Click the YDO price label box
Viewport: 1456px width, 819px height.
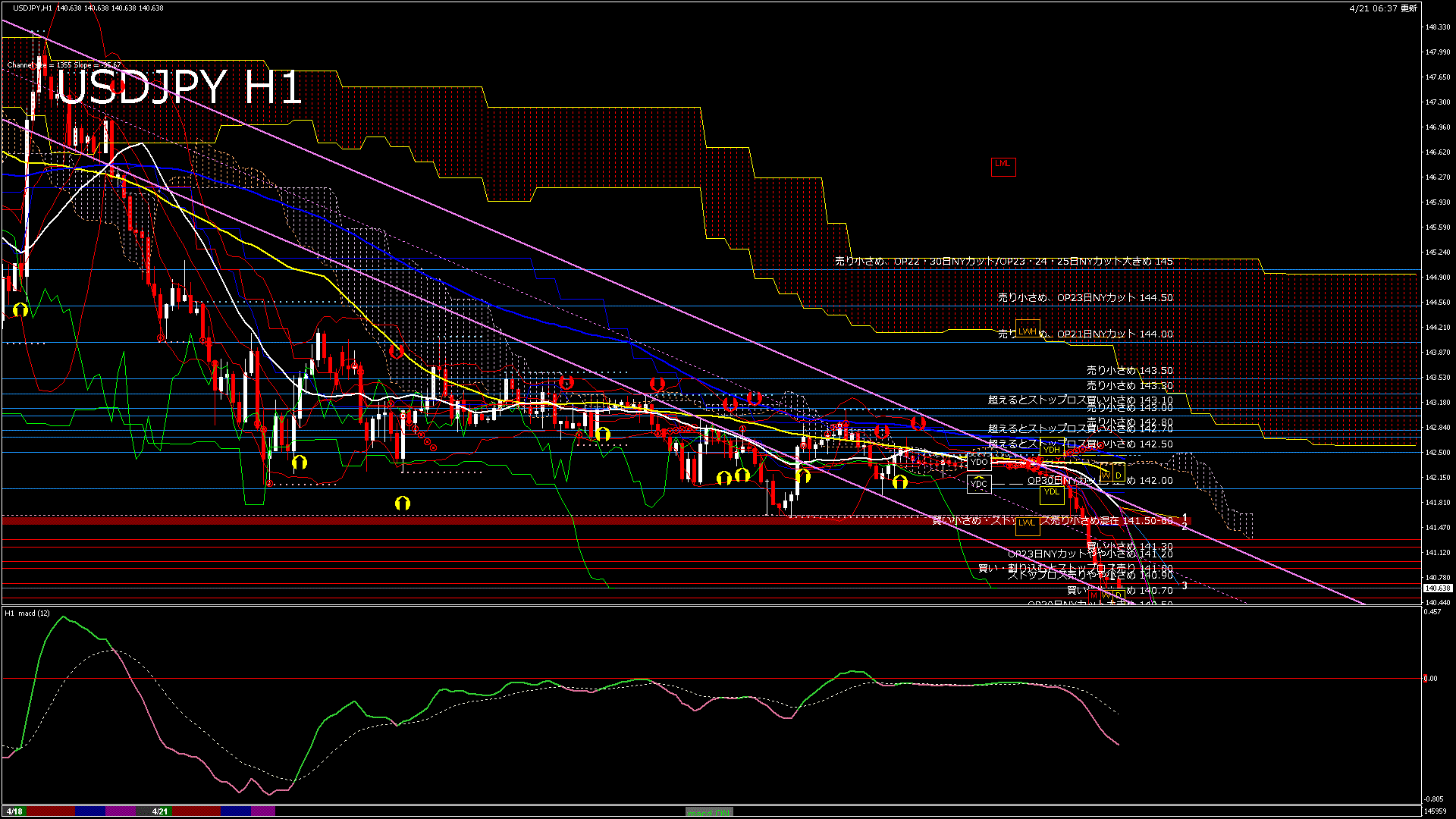point(979,462)
